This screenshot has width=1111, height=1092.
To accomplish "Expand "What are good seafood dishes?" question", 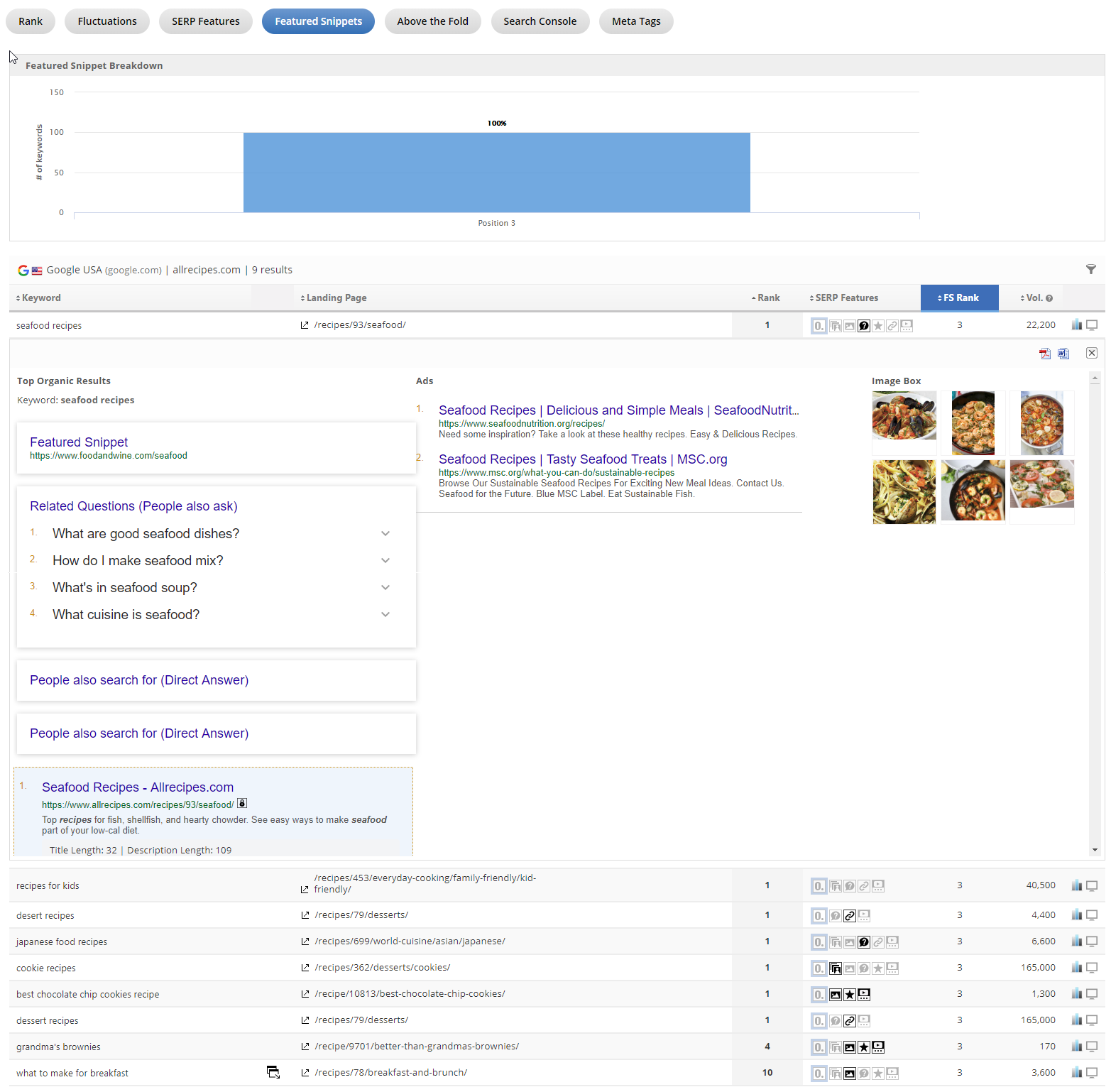I will click(385, 534).
